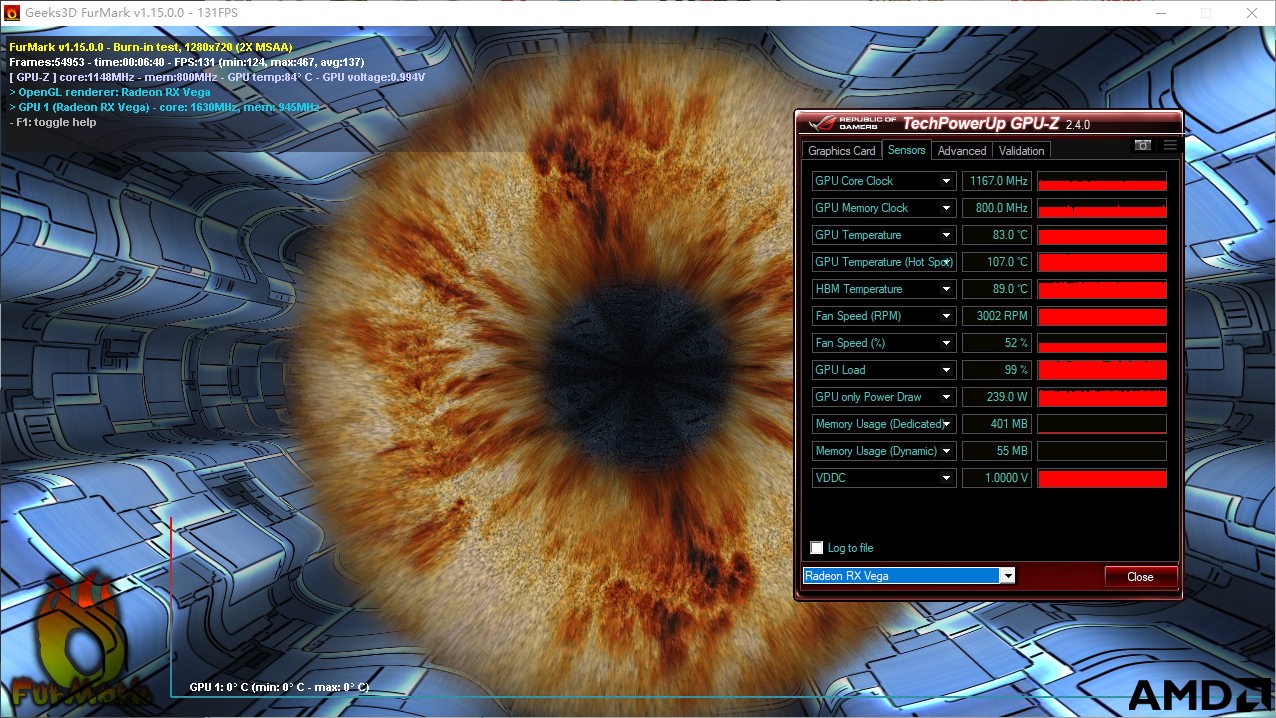Viewport: 1276px width, 718px height.
Task: Select the 107.0 °C hot spot reading
Action: click(x=996, y=262)
